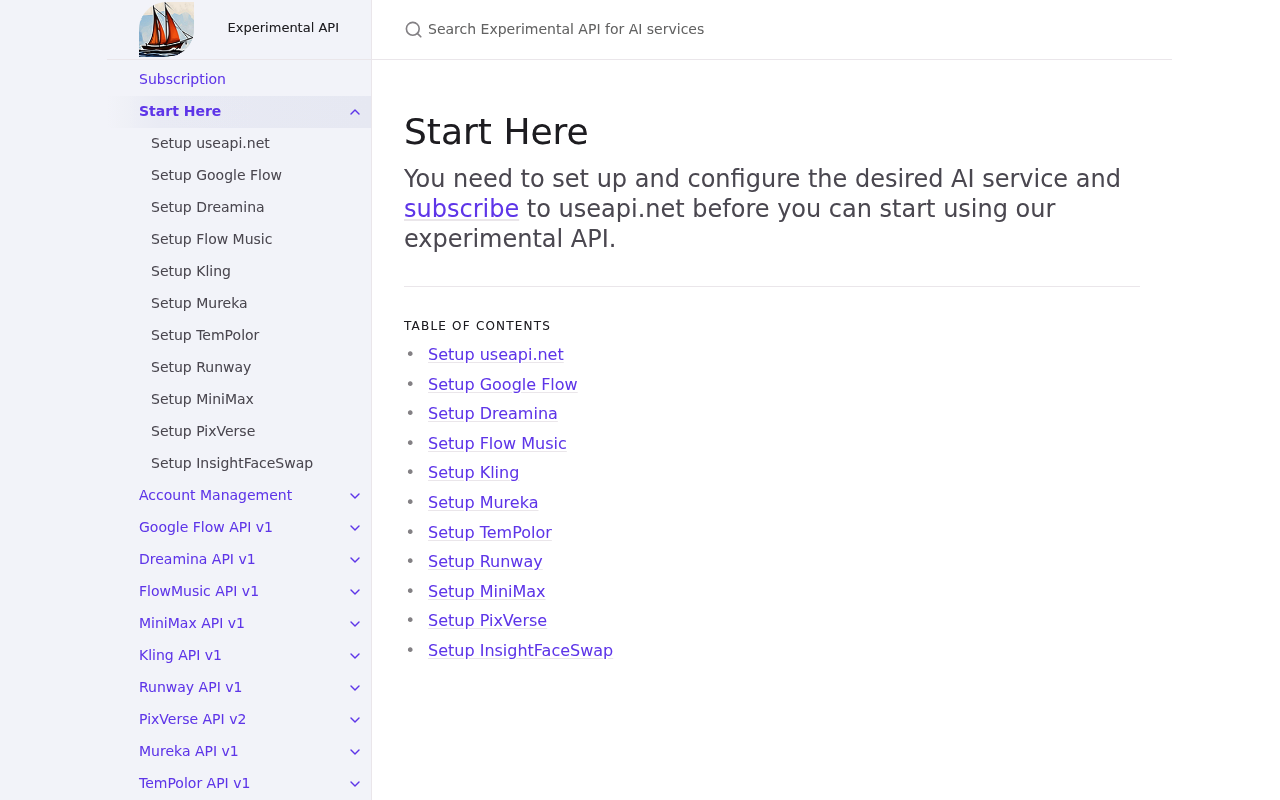This screenshot has height=800, width=1280.
Task: Select Setup Runway in sidebar
Action: pyautogui.click(x=201, y=367)
